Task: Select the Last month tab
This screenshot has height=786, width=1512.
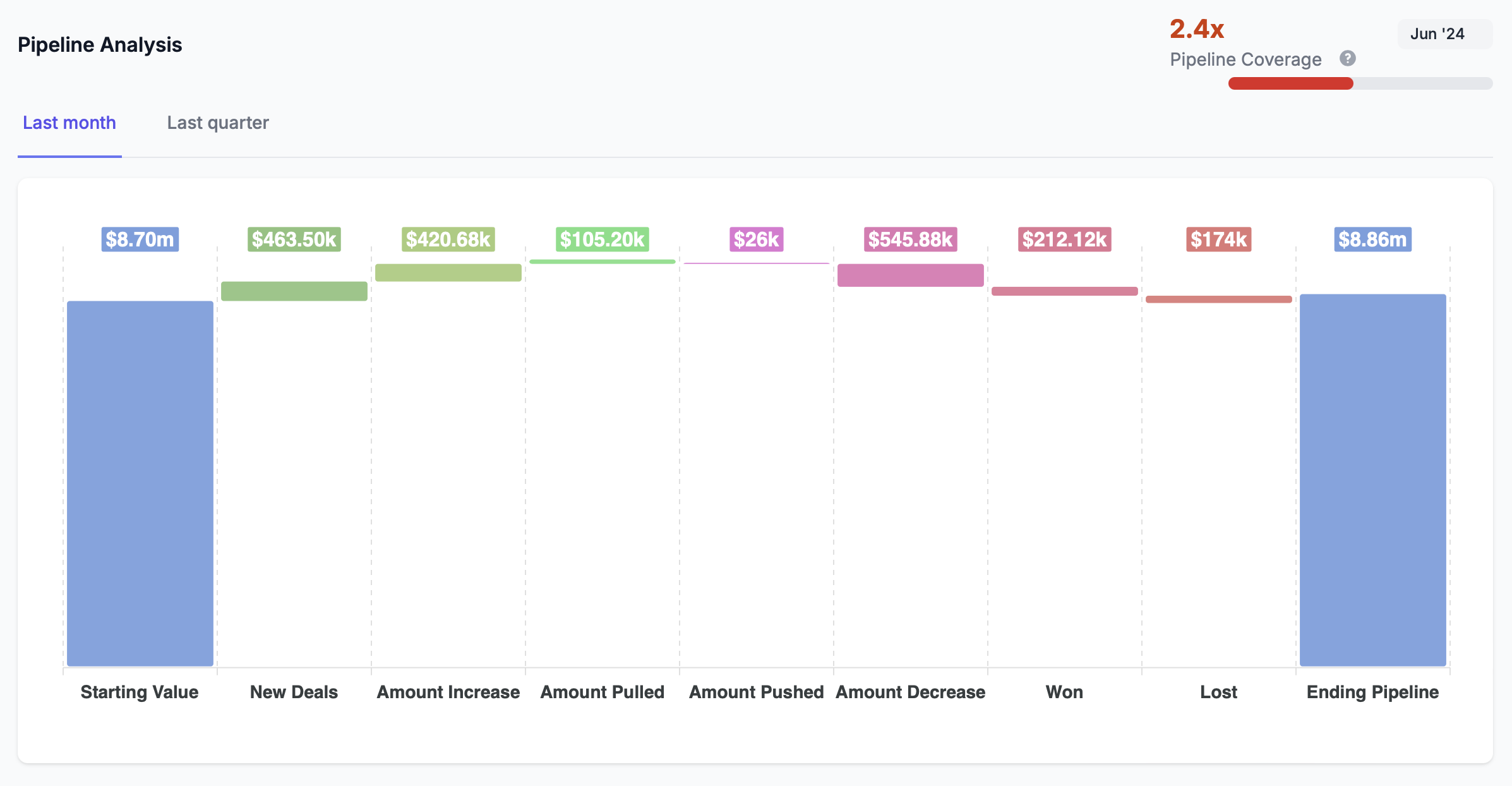Action: click(69, 123)
